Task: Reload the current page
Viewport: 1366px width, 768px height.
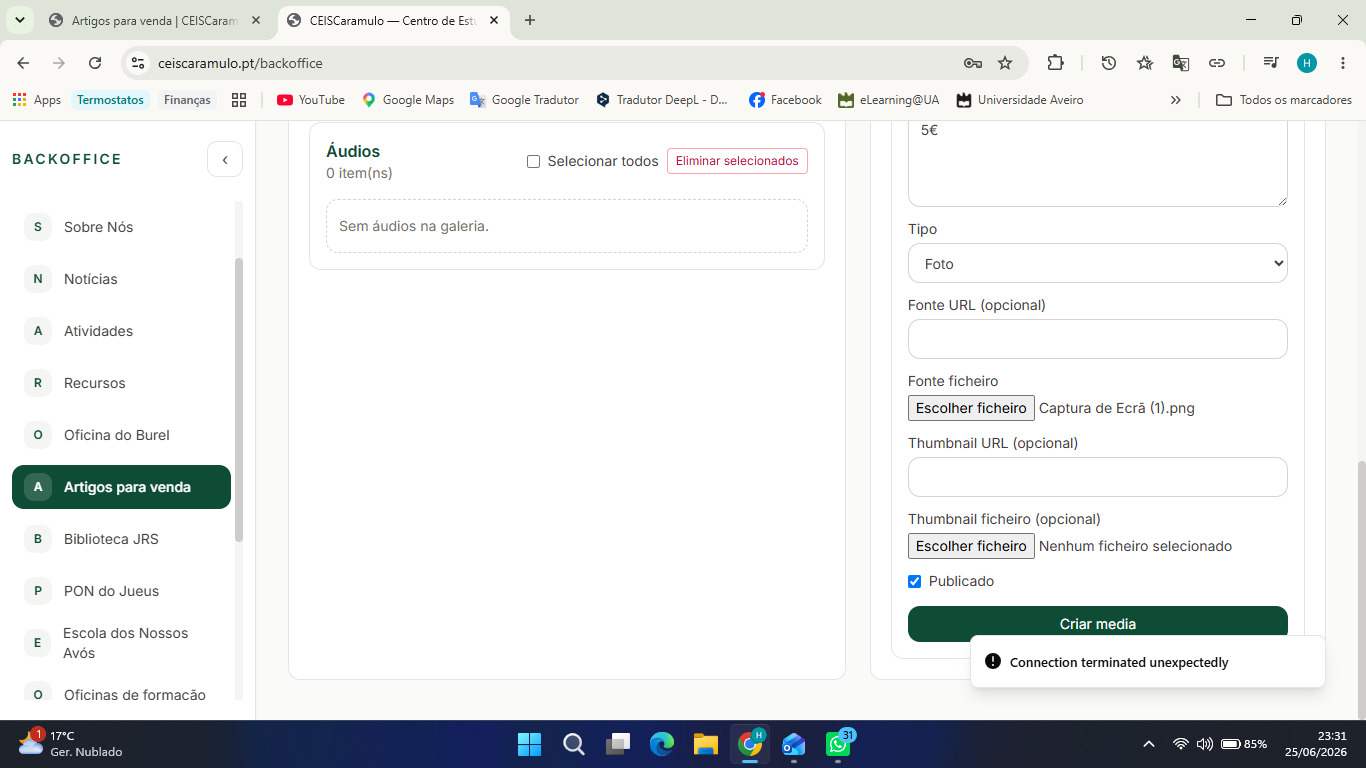Action: point(95,63)
